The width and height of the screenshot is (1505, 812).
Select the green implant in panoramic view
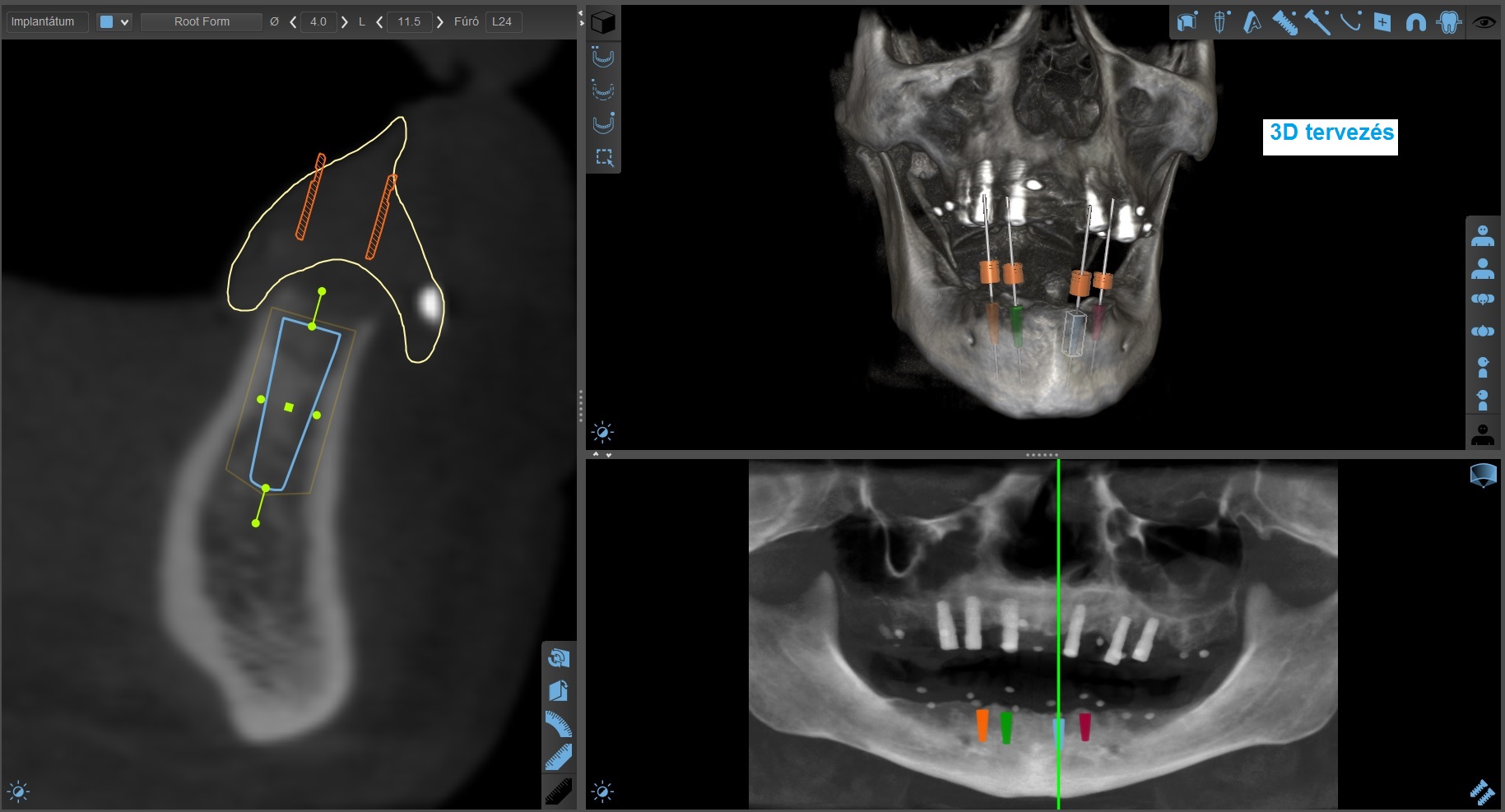(1006, 728)
